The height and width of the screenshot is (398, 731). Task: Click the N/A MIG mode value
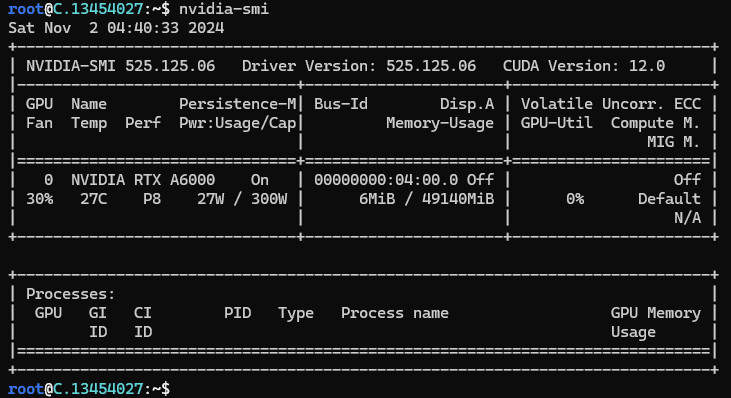coord(688,218)
